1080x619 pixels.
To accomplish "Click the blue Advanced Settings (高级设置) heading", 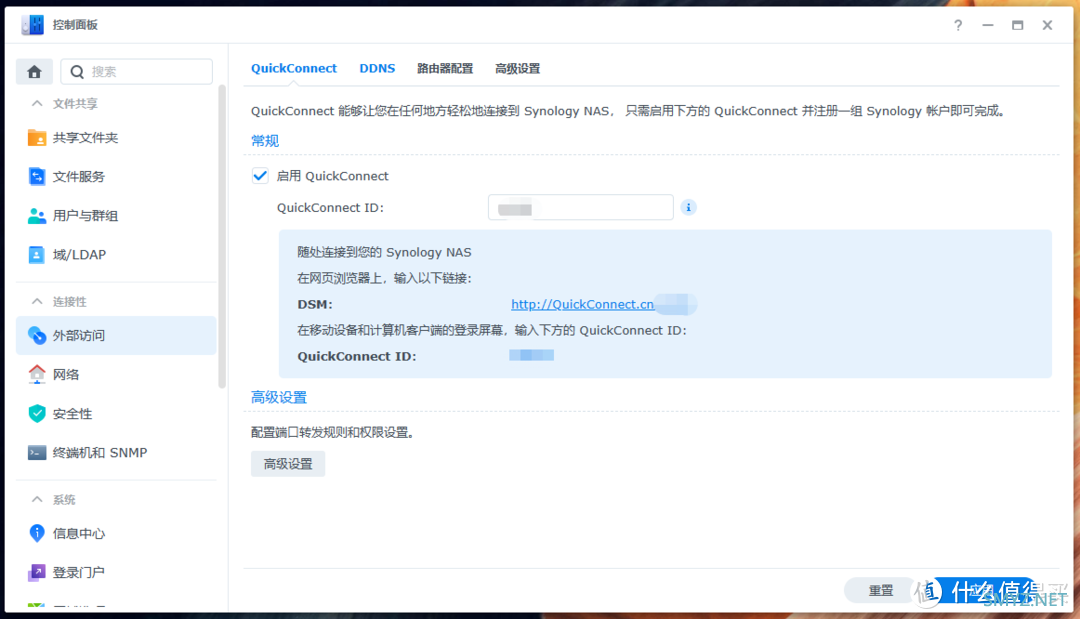I will [x=279, y=397].
